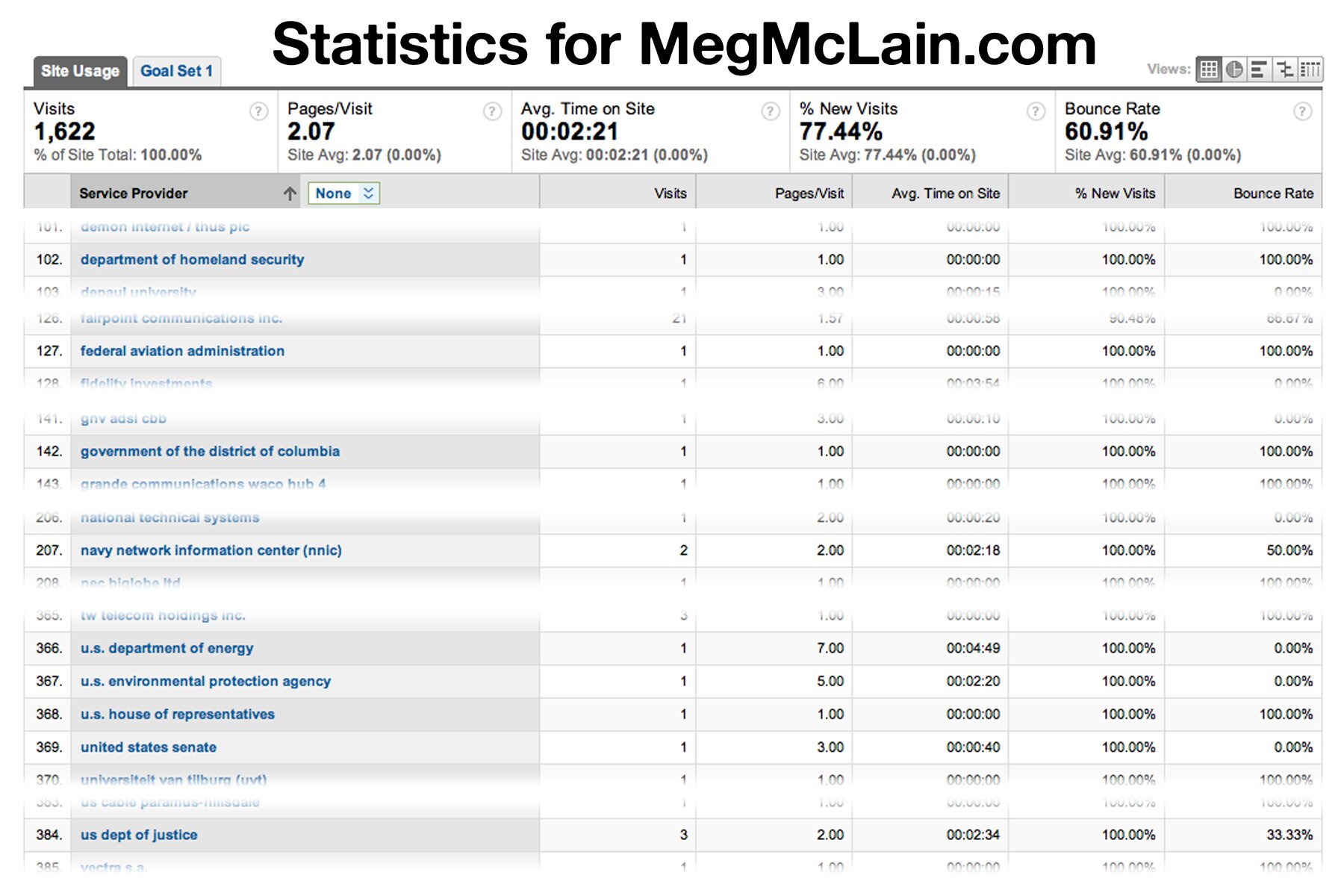Click 50.00% bounce rate in navy row
Viewport: 1344px width, 896px height.
[1289, 550]
